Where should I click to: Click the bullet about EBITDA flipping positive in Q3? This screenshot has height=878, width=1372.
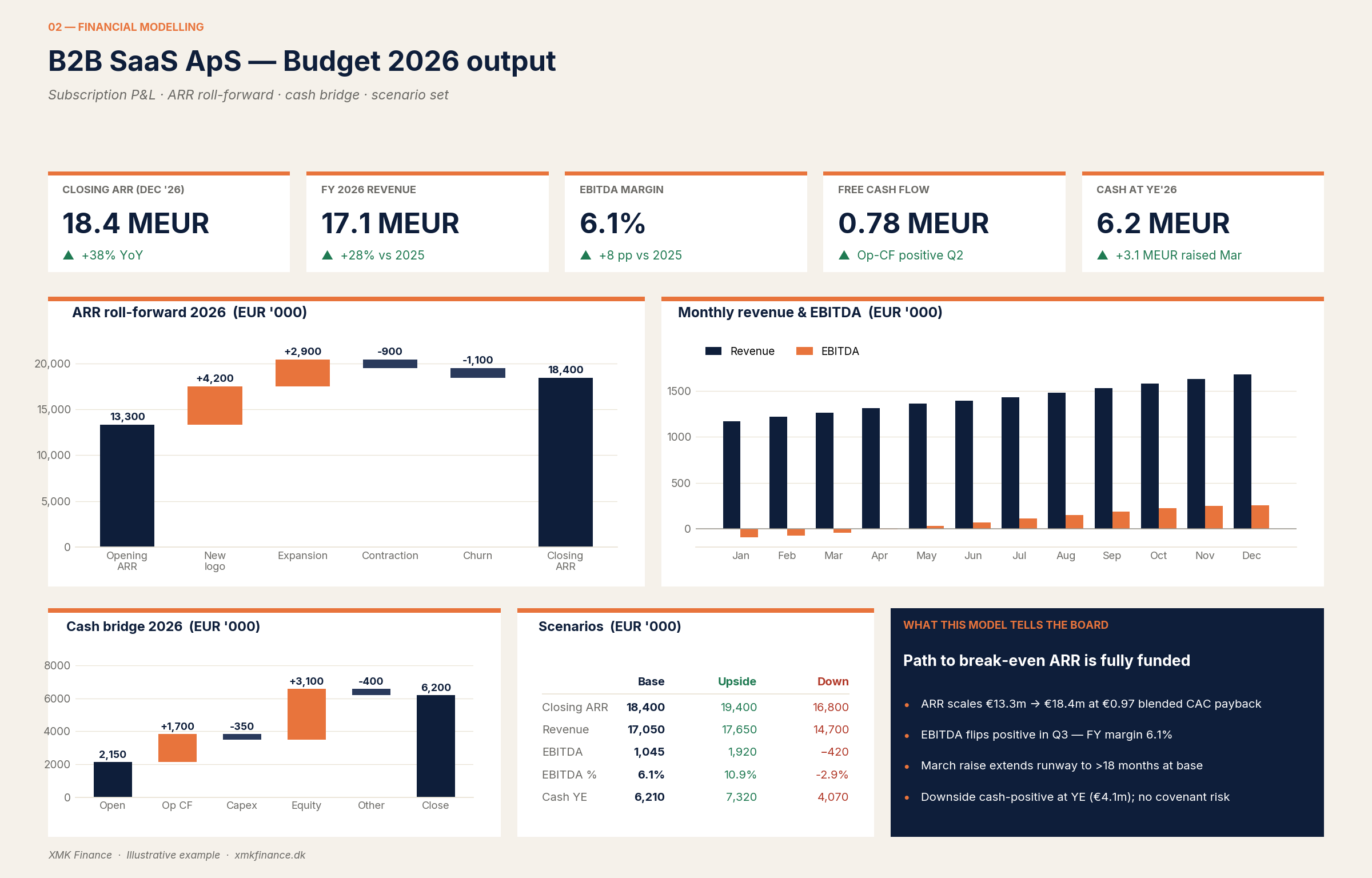click(x=1046, y=735)
